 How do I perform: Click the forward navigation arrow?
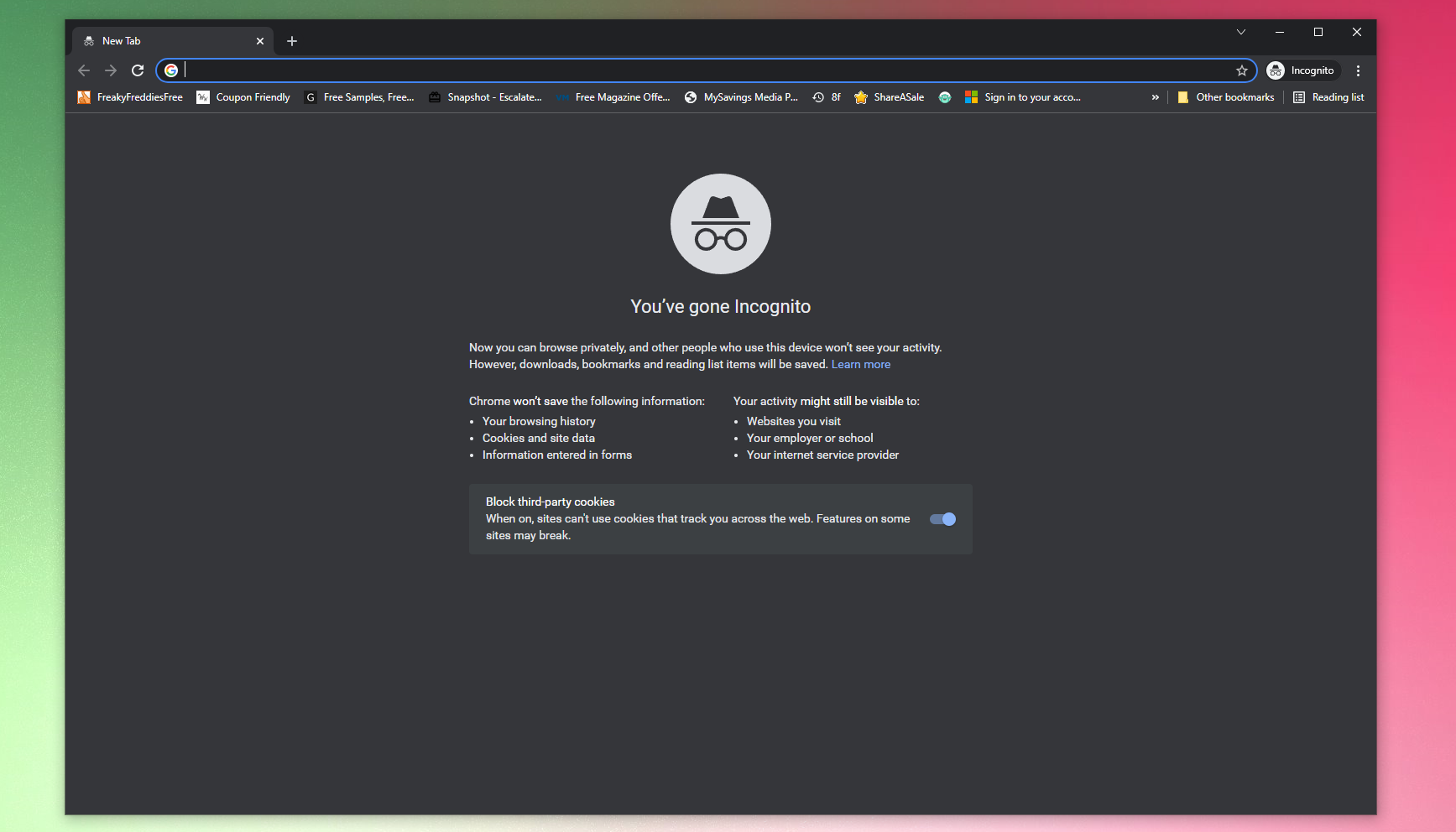click(111, 70)
